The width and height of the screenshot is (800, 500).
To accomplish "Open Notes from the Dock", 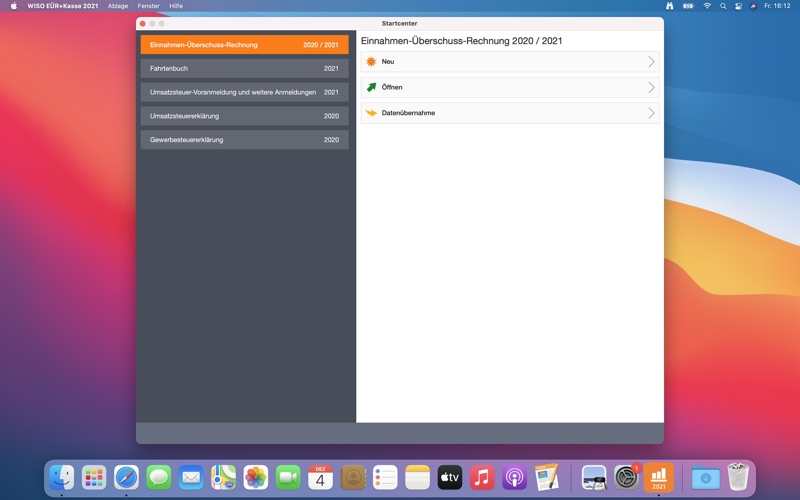I will (417, 478).
